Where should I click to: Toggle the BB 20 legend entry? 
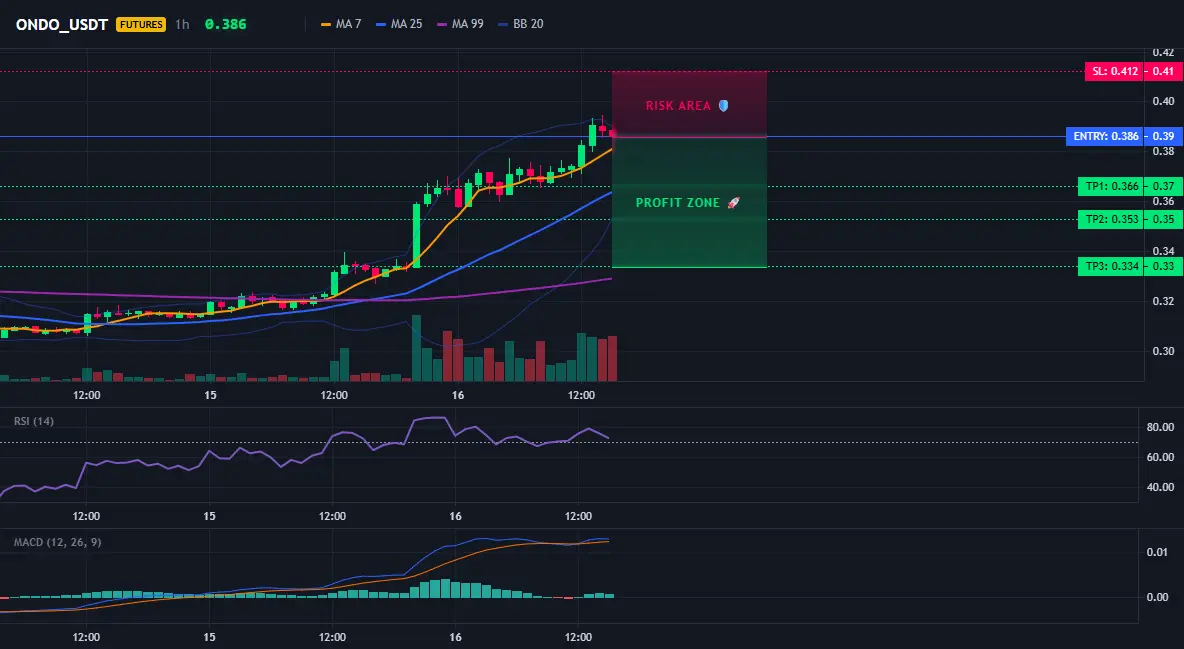point(521,24)
